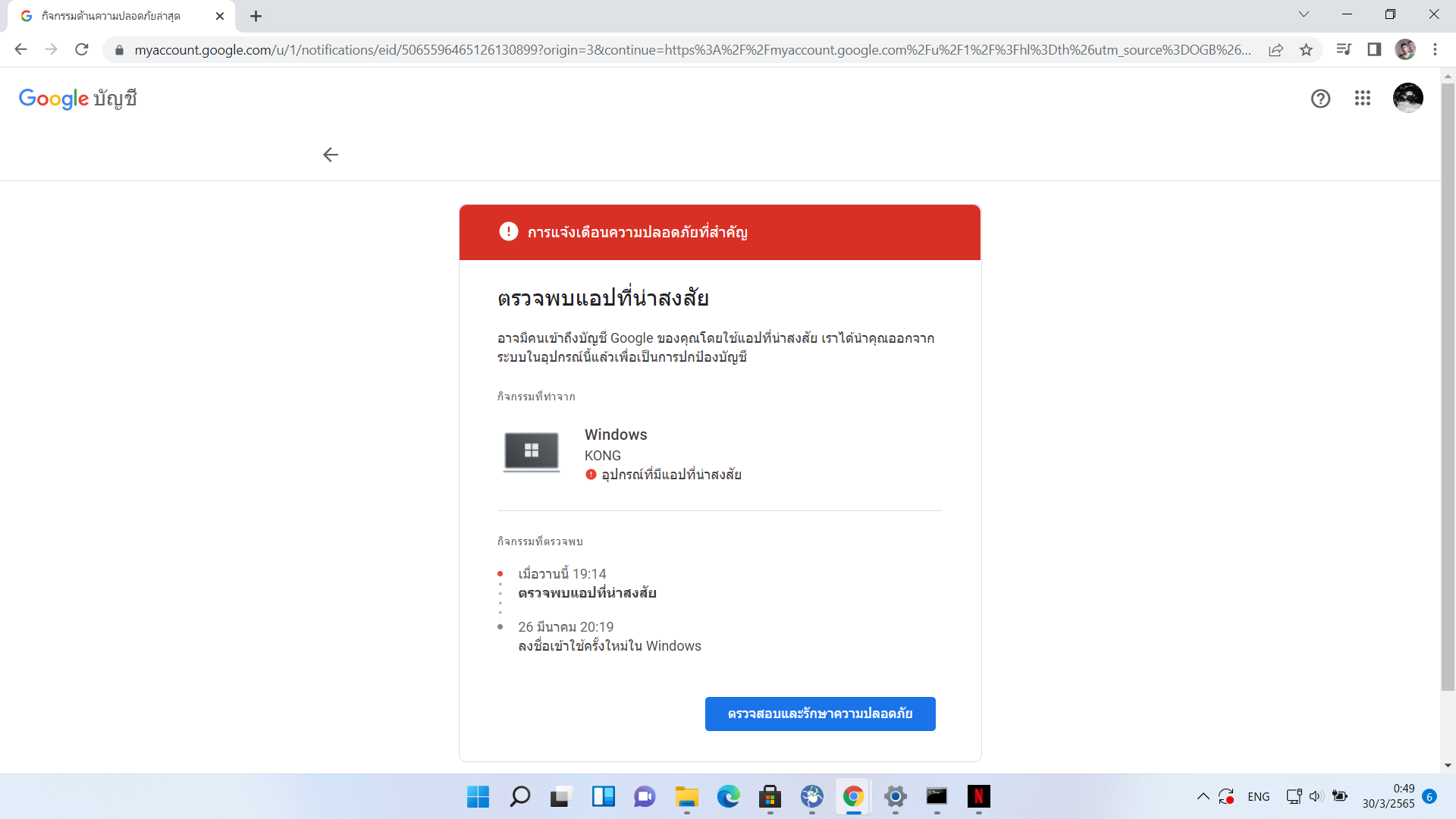Viewport: 1456px width, 819px height.
Task: Open the clock and date in taskbar
Action: pyautogui.click(x=1388, y=796)
